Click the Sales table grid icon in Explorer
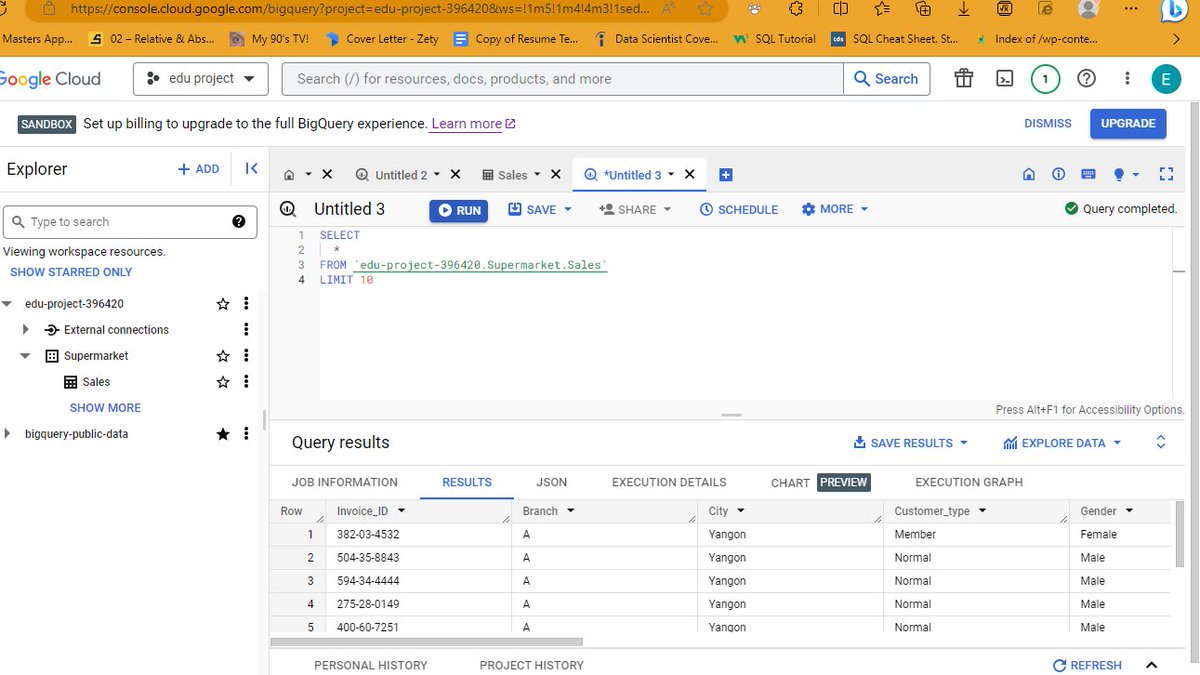 [x=68, y=381]
